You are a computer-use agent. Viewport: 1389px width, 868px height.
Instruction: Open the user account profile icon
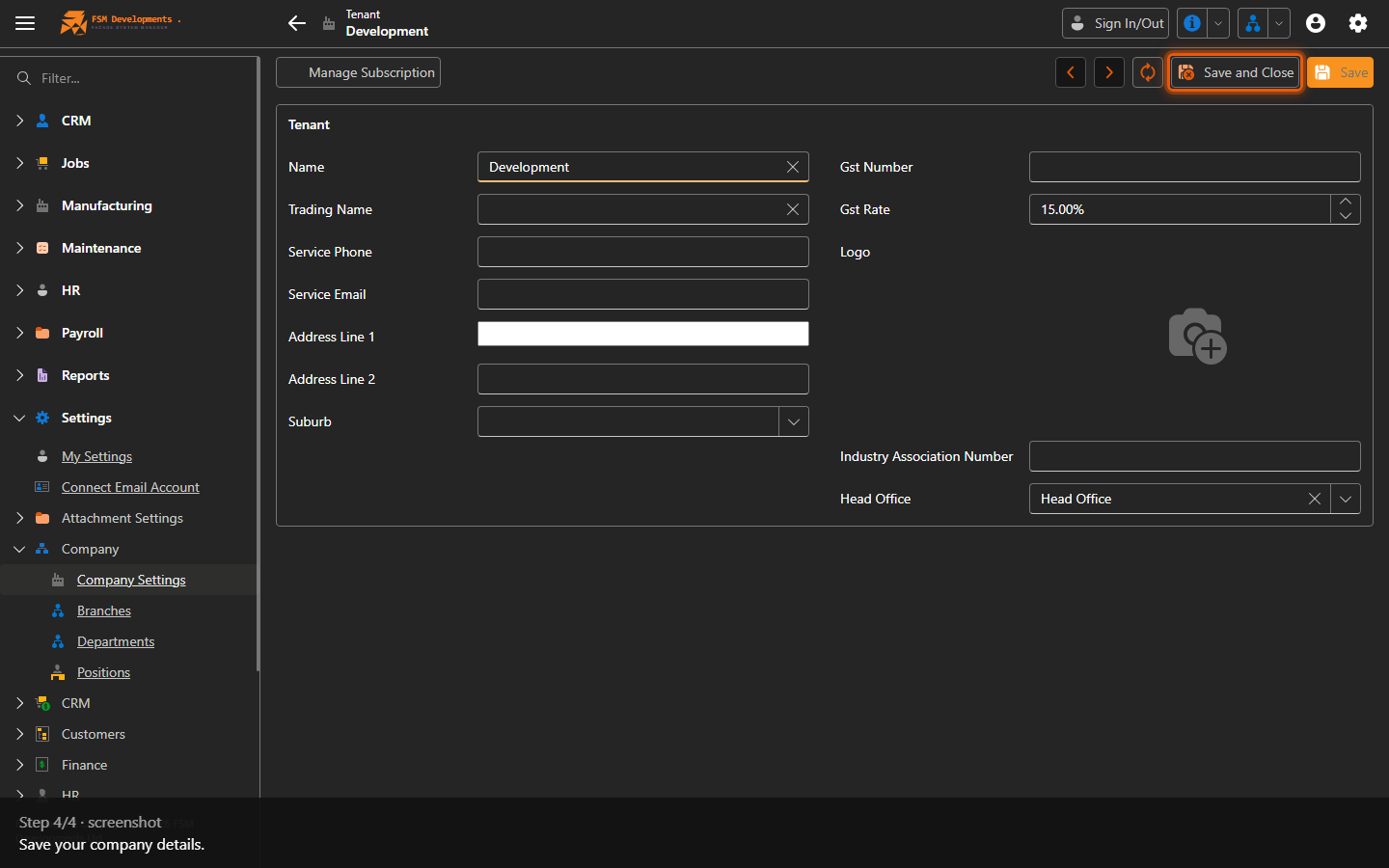1316,23
